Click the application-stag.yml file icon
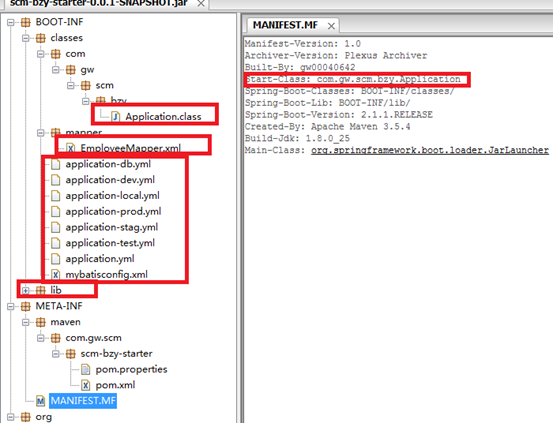This screenshot has height=423, width=553. pos(55,227)
